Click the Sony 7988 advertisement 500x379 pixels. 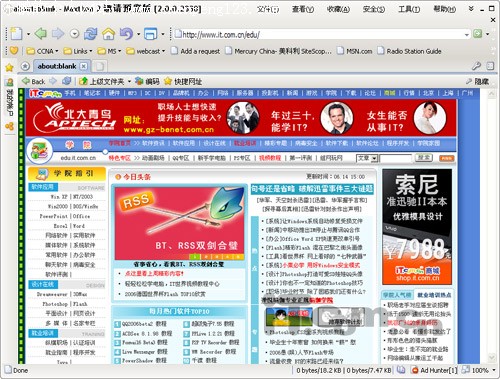(x=417, y=227)
